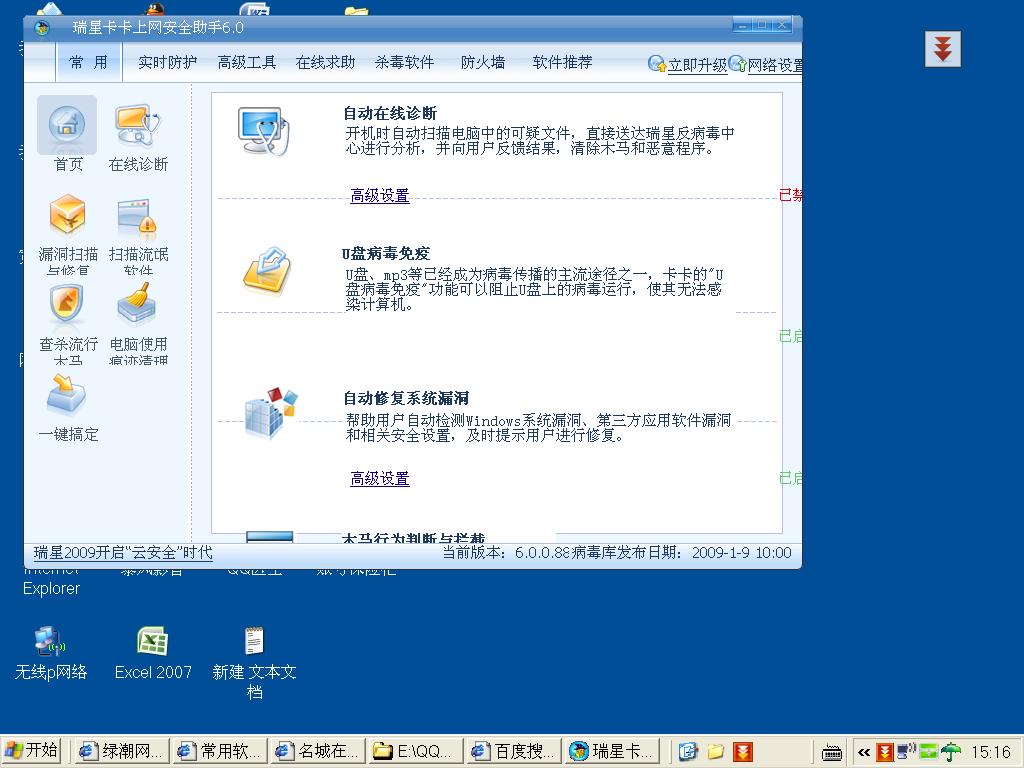Click the red arrows desktop floating icon
1024x768 pixels.
tap(942, 49)
